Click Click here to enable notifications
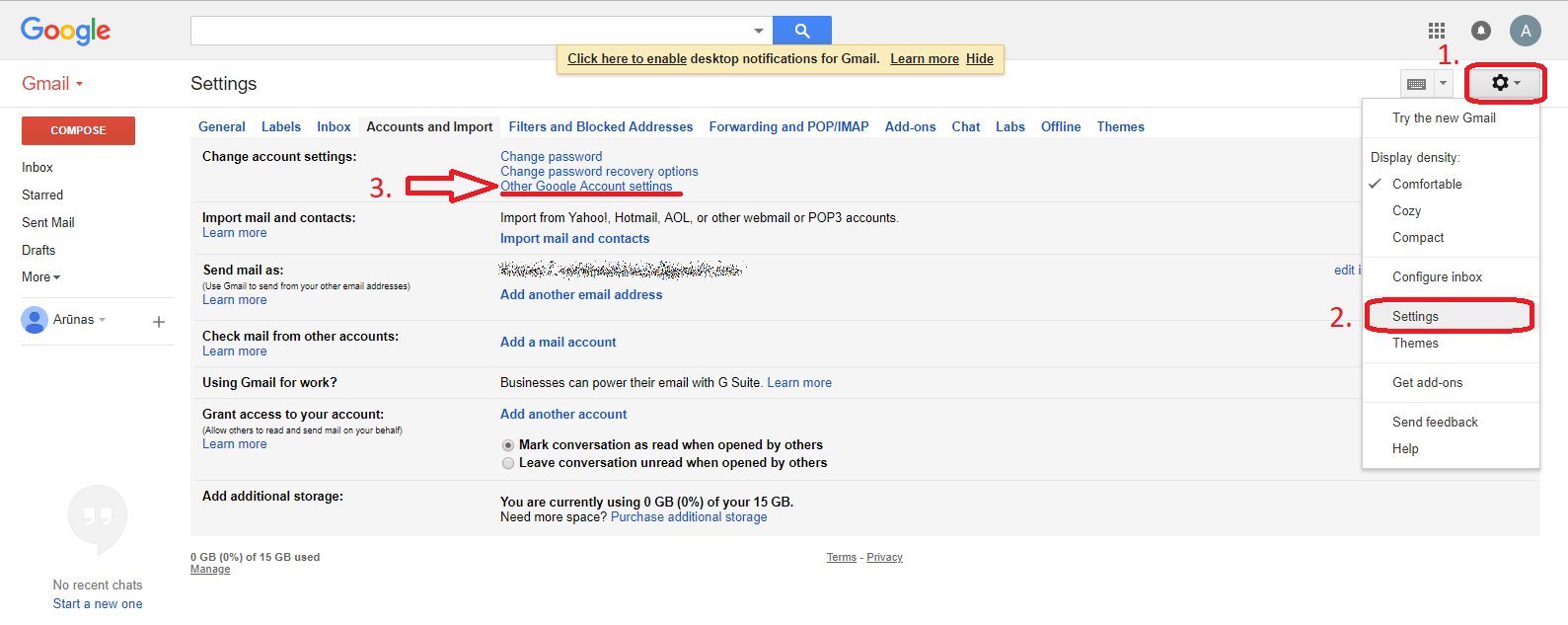This screenshot has width=1568, height=625. coord(628,59)
